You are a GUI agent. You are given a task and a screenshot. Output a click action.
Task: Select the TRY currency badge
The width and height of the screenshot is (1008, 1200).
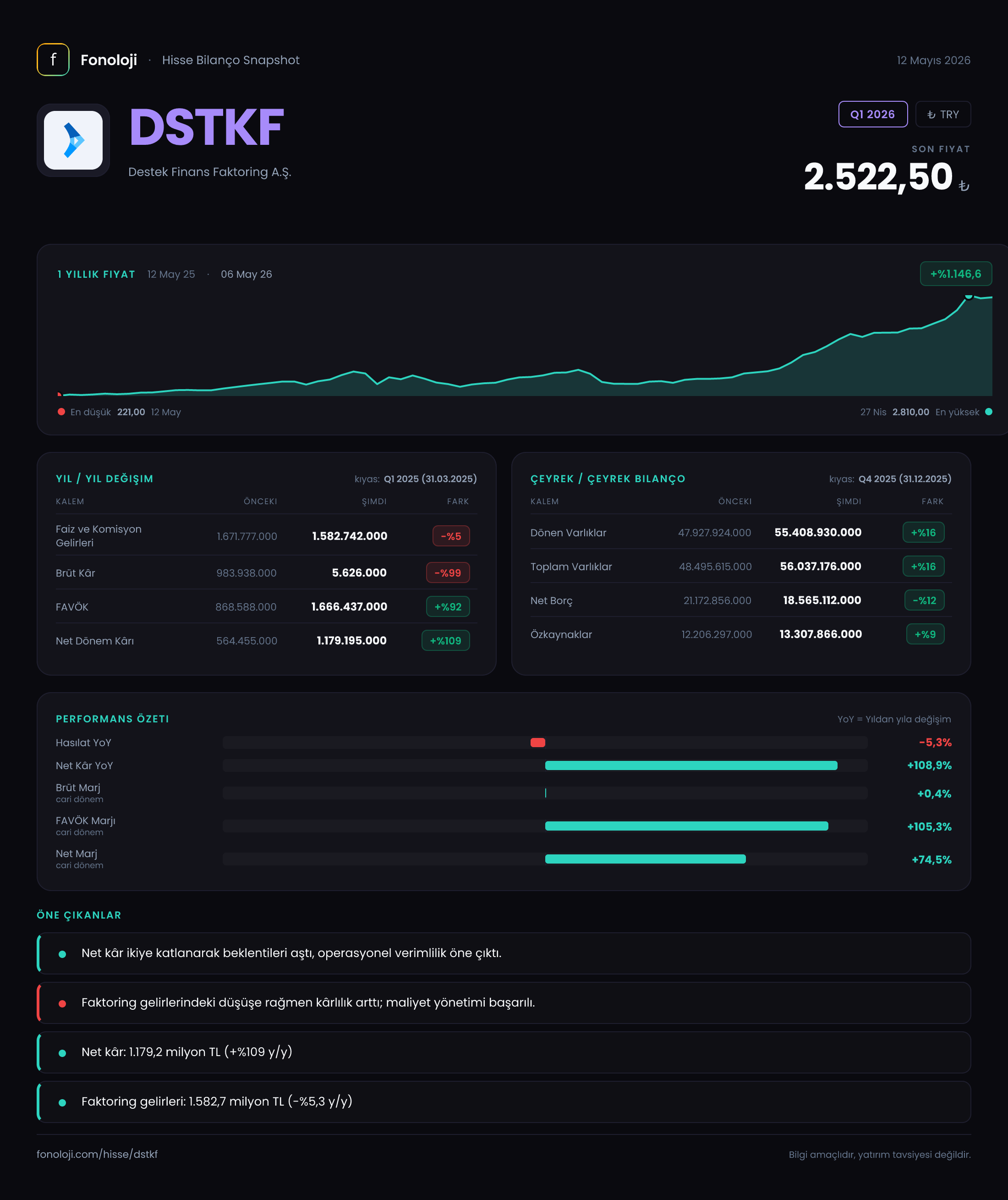click(943, 114)
